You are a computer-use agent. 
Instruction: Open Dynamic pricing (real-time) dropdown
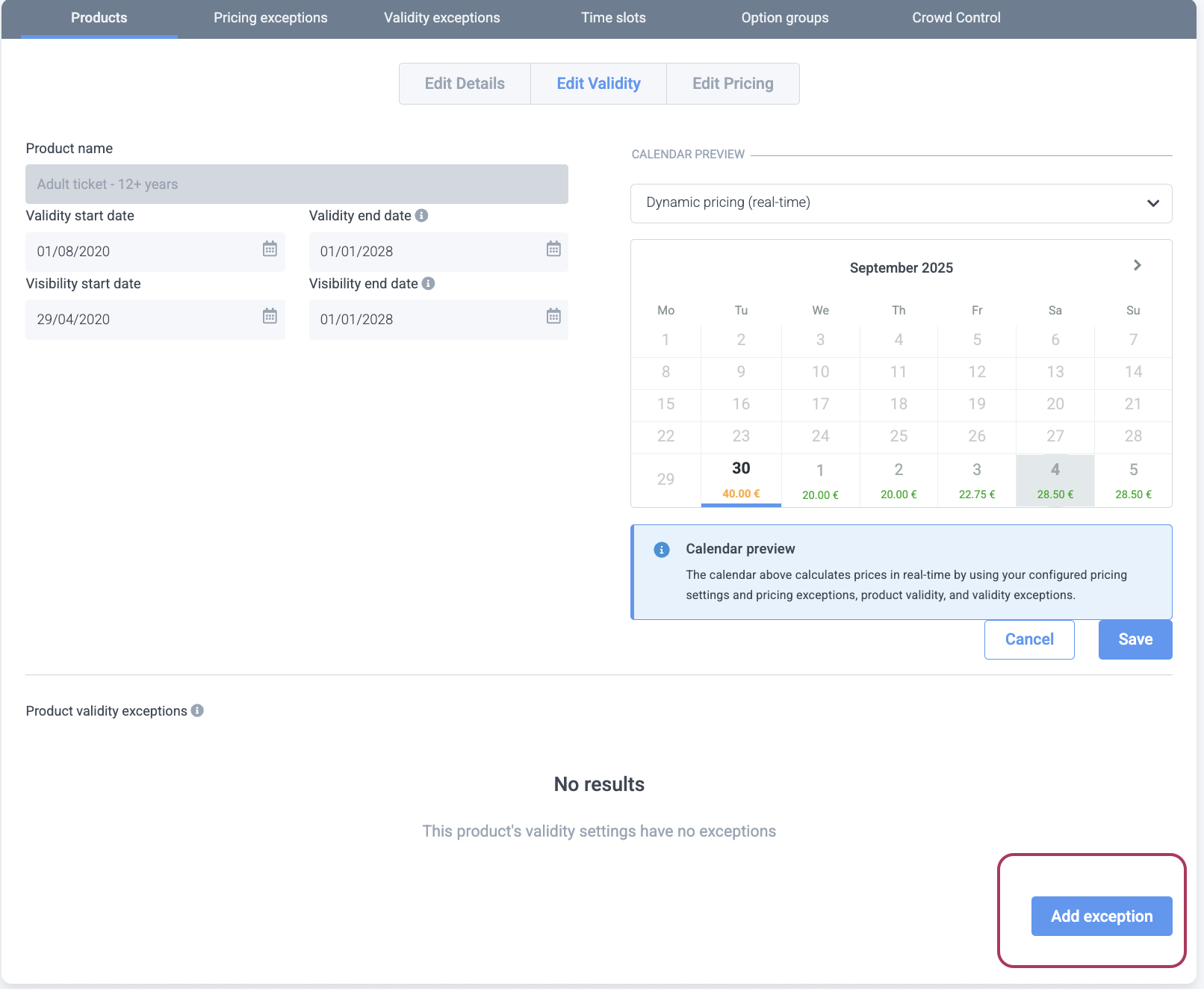click(x=902, y=203)
